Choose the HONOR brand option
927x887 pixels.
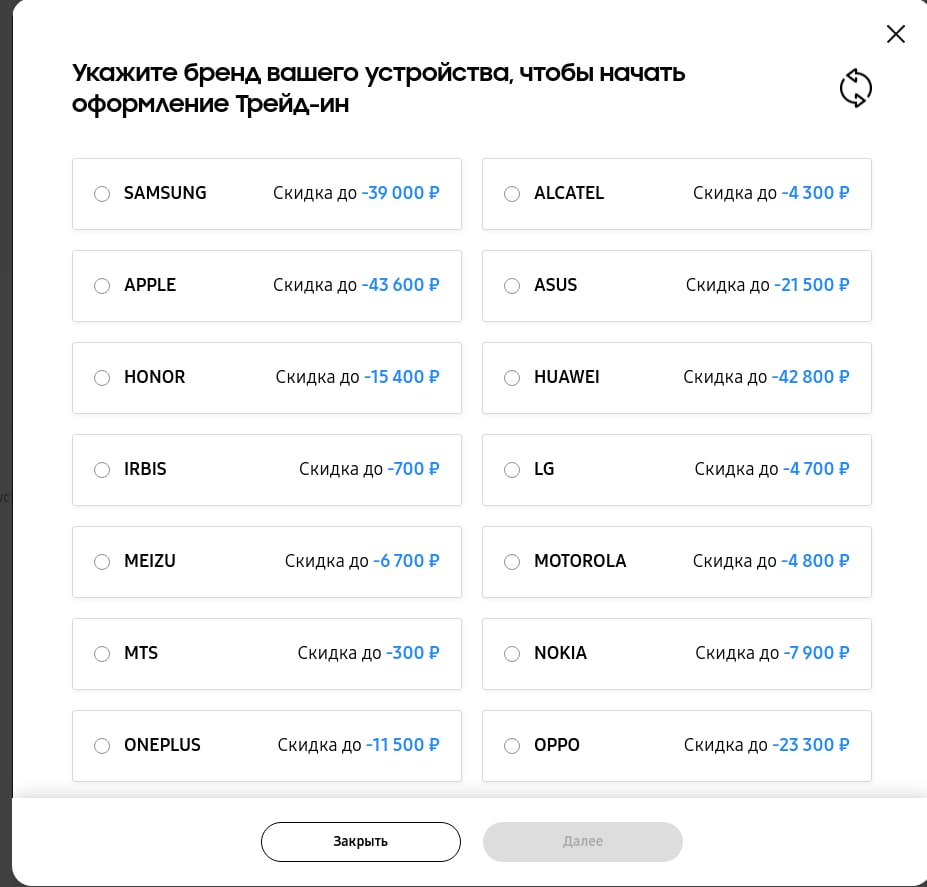coord(267,378)
